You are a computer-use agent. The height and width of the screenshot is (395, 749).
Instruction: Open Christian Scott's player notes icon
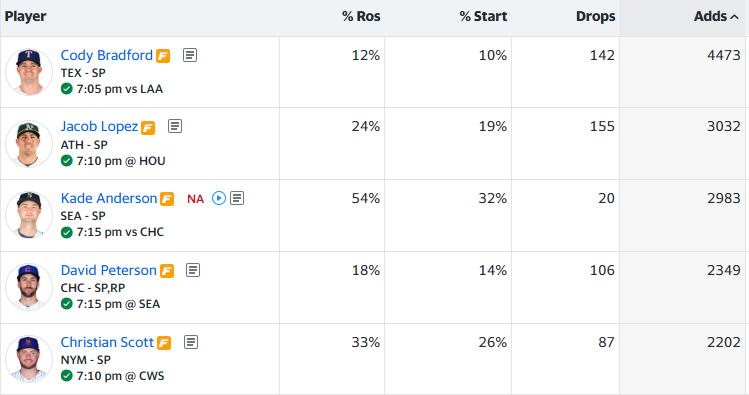(191, 342)
